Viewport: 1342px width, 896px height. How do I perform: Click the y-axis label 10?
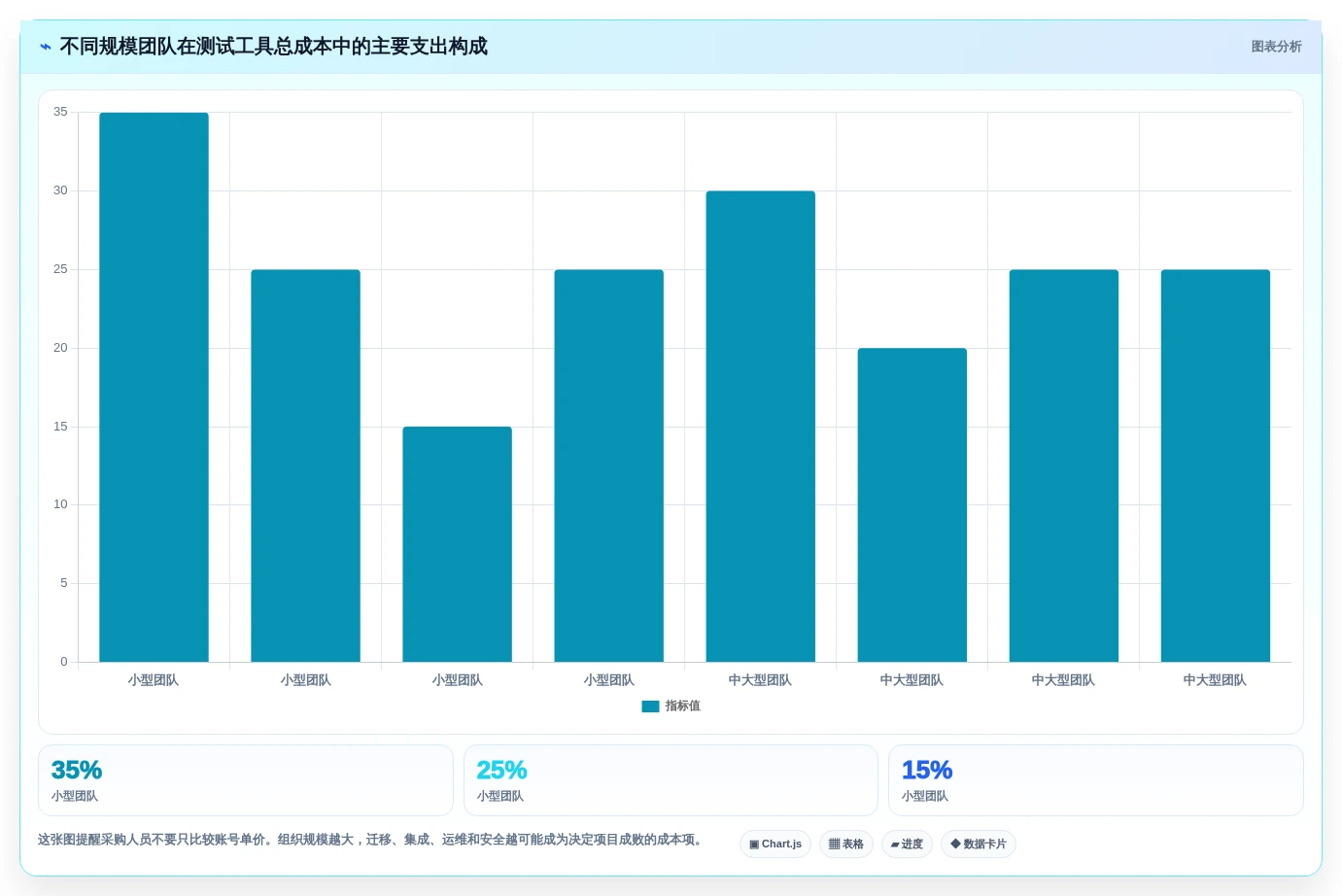(x=60, y=504)
